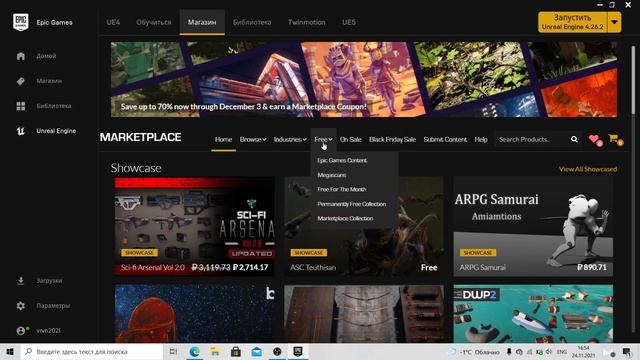Choose Permanently Free Collection
The height and width of the screenshot is (360, 640).
351,204
